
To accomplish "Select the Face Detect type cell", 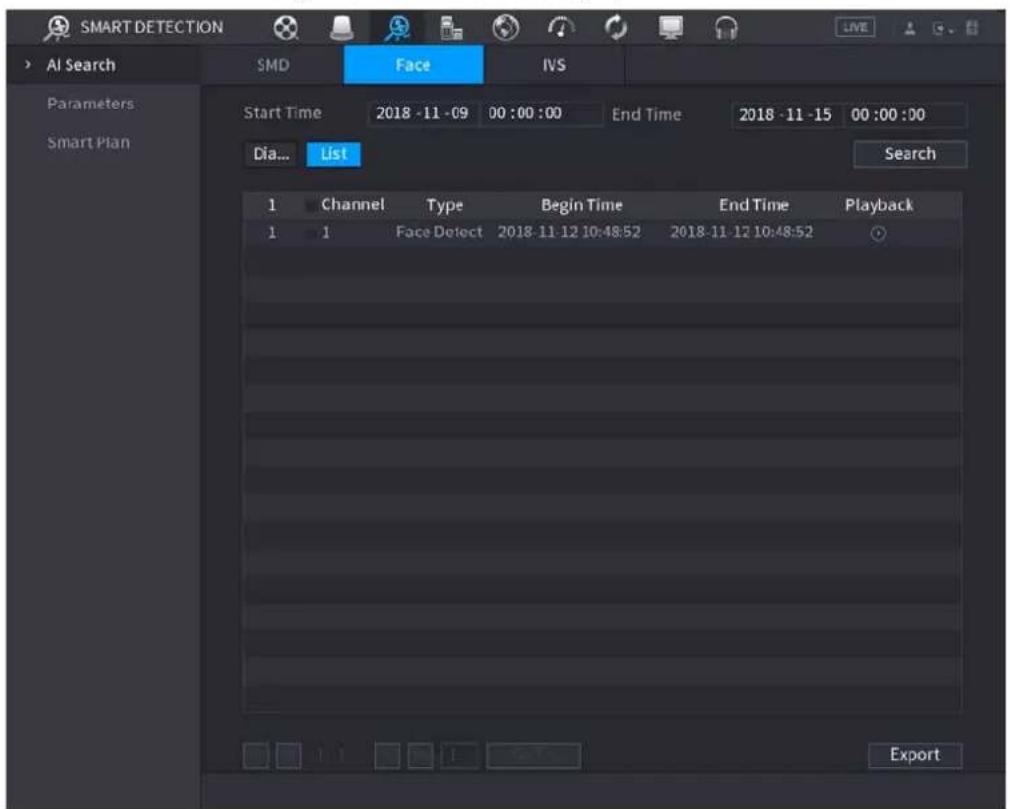I will (439, 232).
